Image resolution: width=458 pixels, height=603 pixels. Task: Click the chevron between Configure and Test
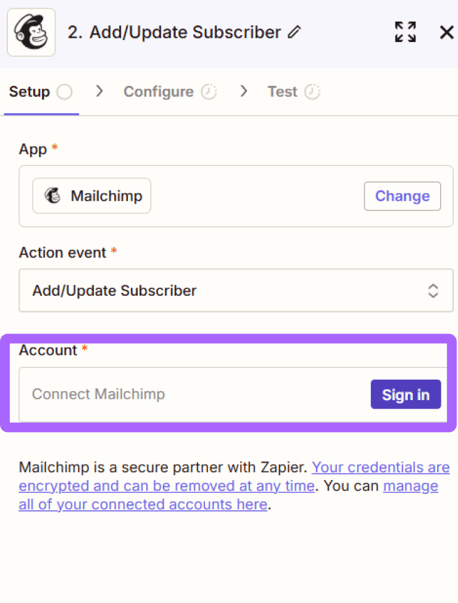243,92
